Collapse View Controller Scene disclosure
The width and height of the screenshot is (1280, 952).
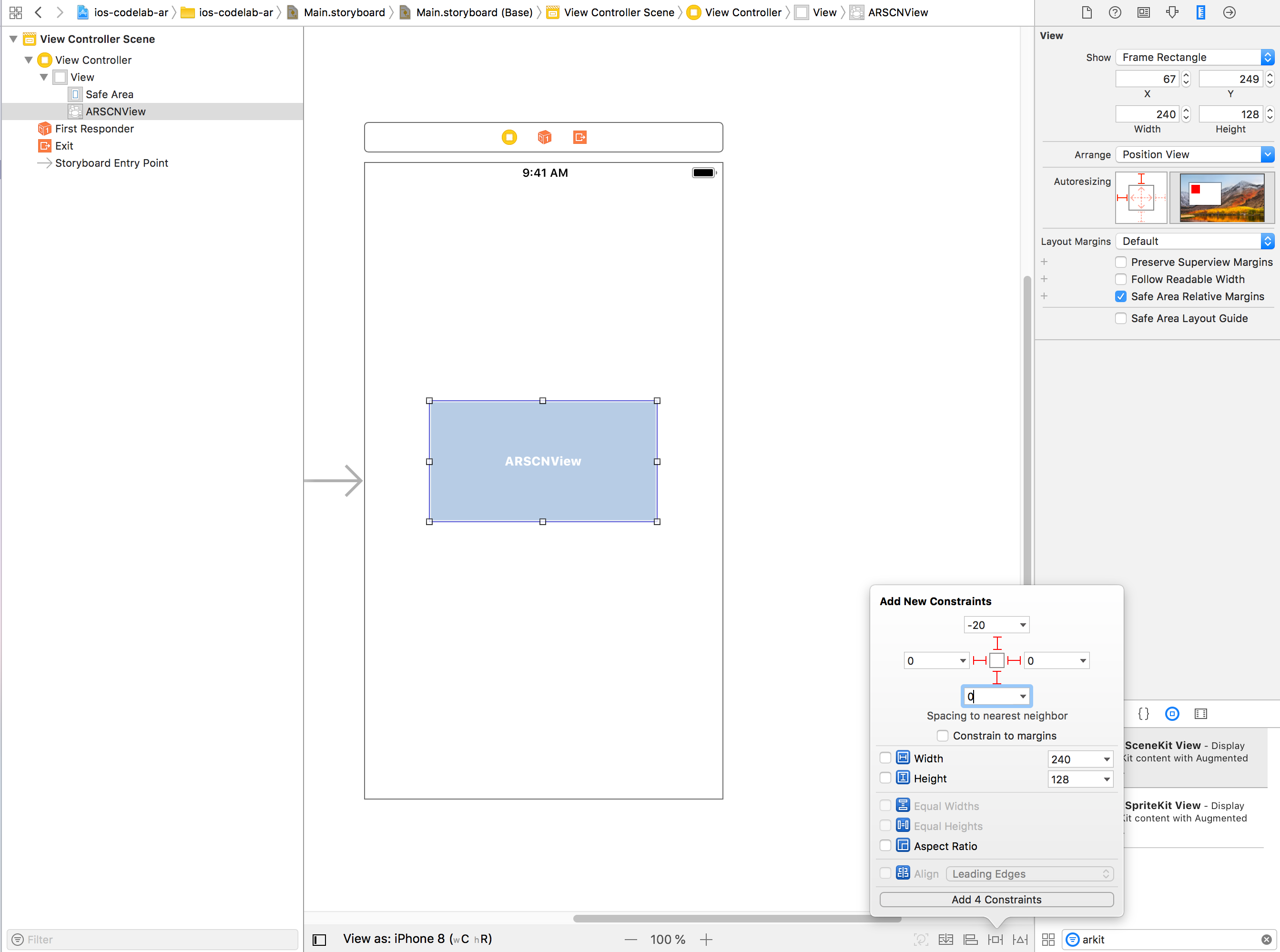coord(13,39)
